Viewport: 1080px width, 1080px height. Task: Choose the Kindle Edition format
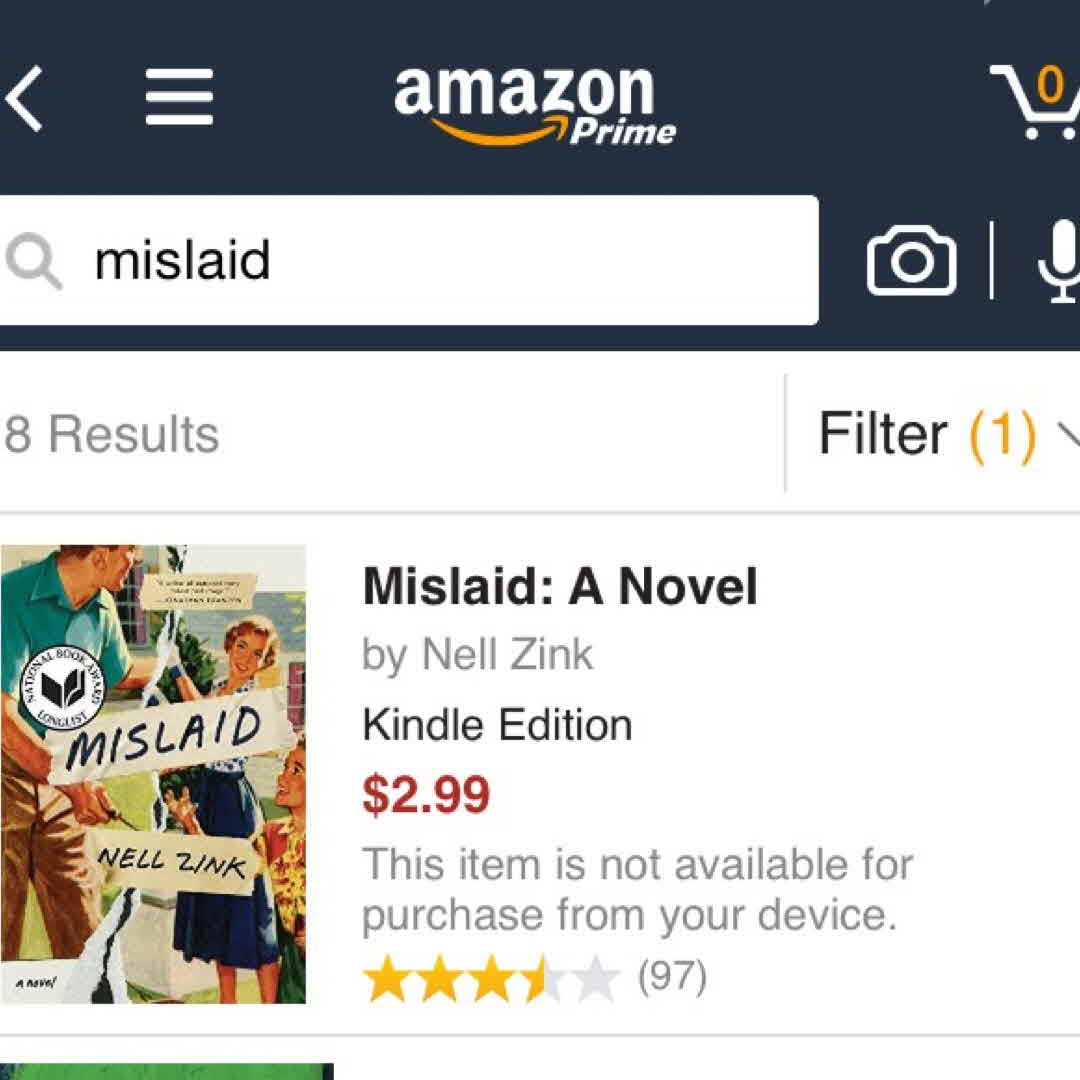tap(497, 725)
